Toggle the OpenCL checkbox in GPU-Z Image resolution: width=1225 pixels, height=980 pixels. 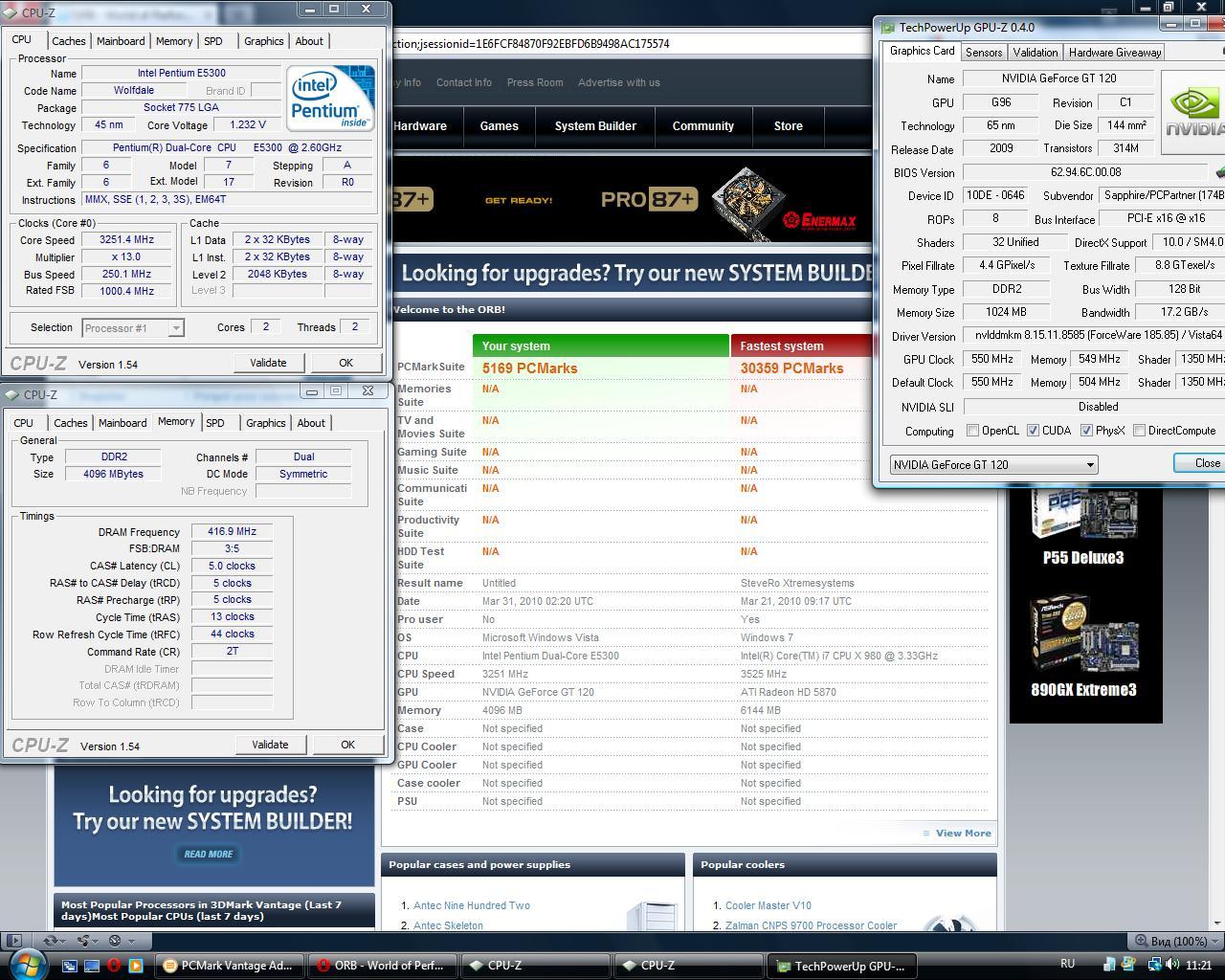[x=973, y=431]
